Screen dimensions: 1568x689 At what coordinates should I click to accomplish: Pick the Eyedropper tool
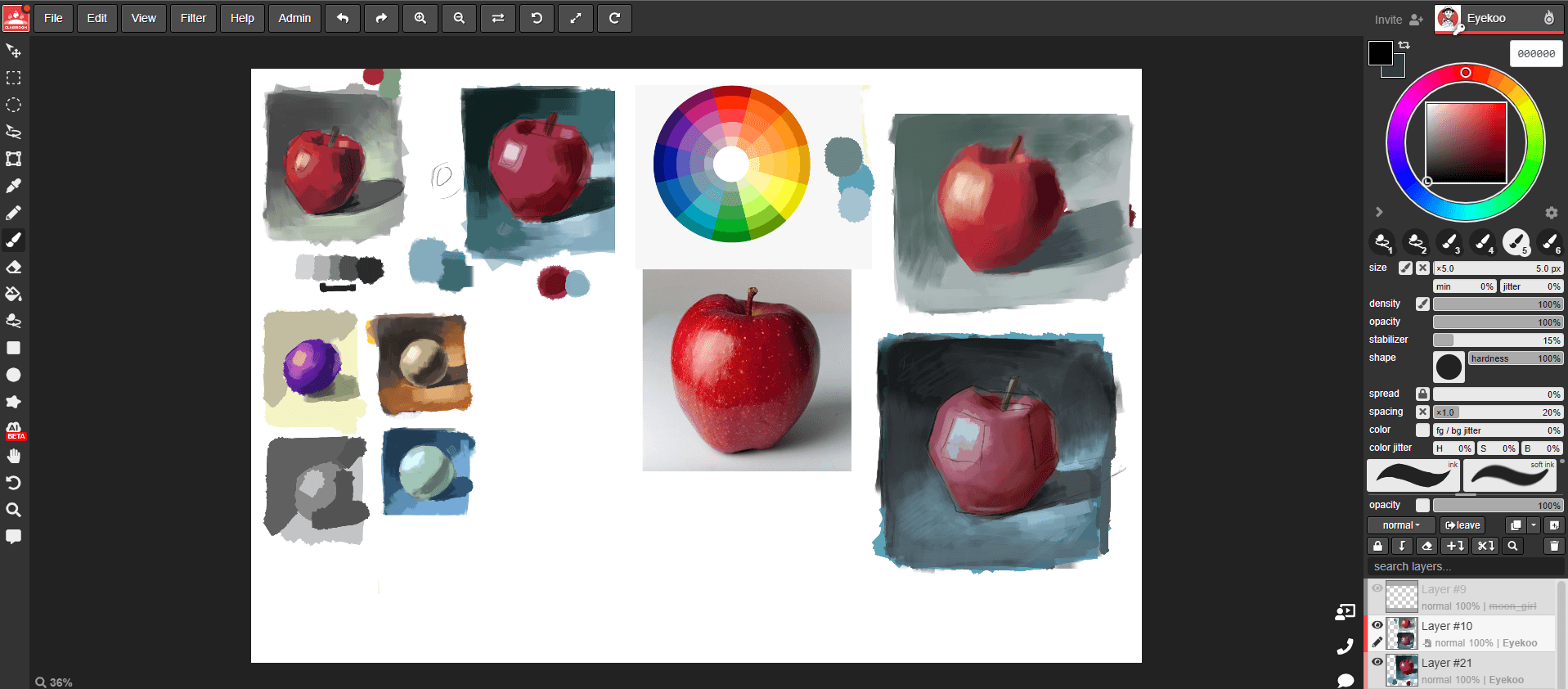tap(14, 186)
